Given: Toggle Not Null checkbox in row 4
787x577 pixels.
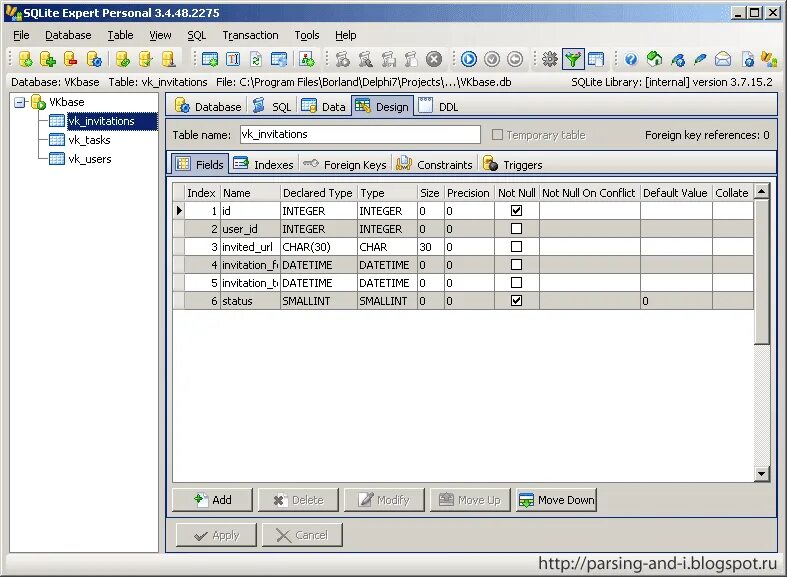Looking at the screenshot, I should (x=516, y=265).
